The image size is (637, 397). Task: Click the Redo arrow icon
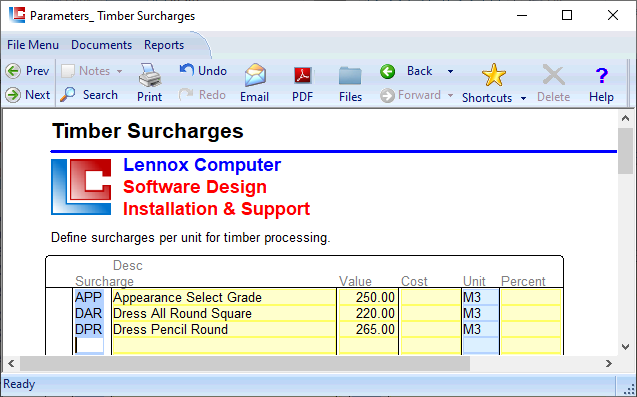pyautogui.click(x=186, y=95)
